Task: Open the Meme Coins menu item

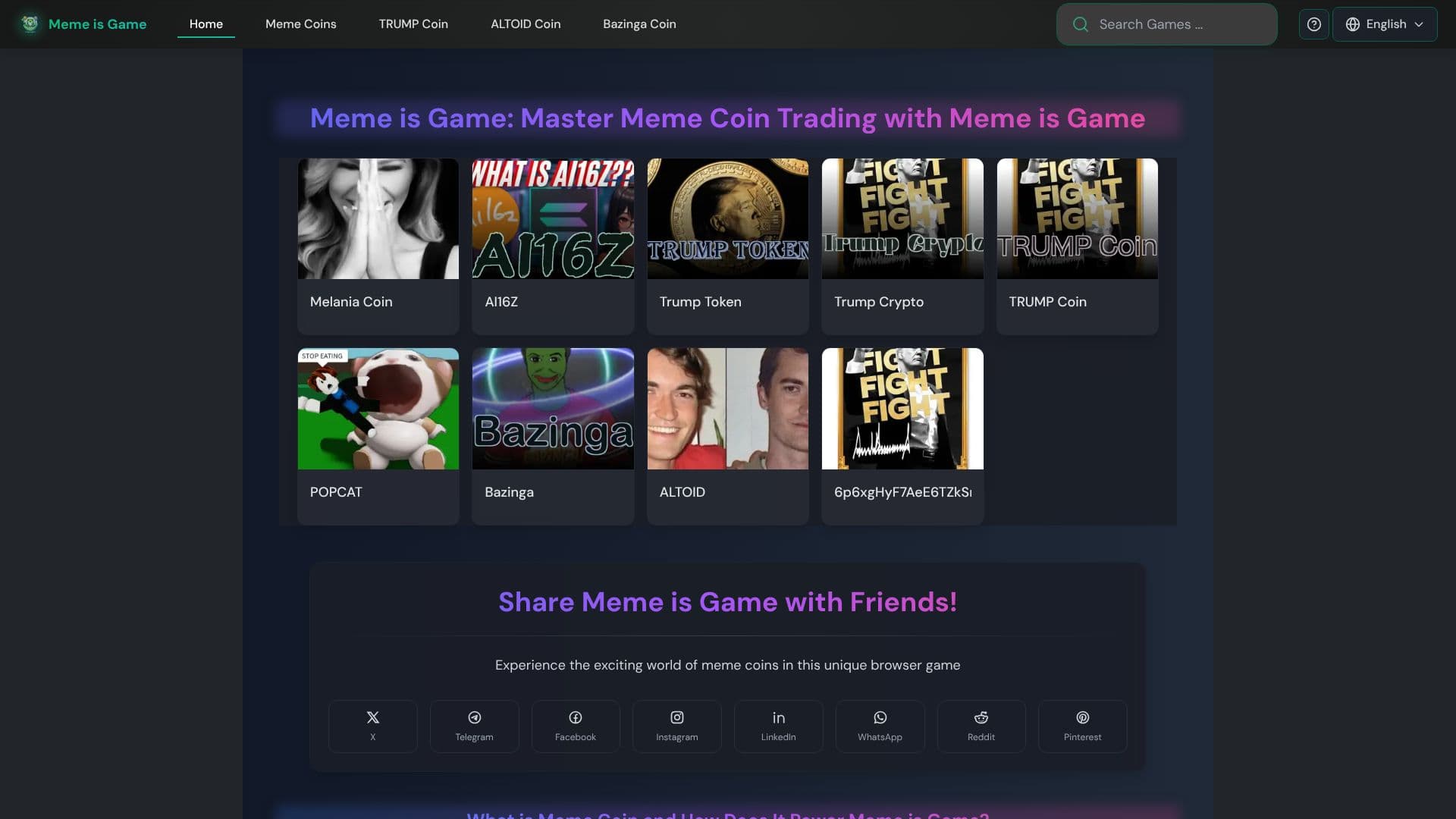Action: (301, 24)
